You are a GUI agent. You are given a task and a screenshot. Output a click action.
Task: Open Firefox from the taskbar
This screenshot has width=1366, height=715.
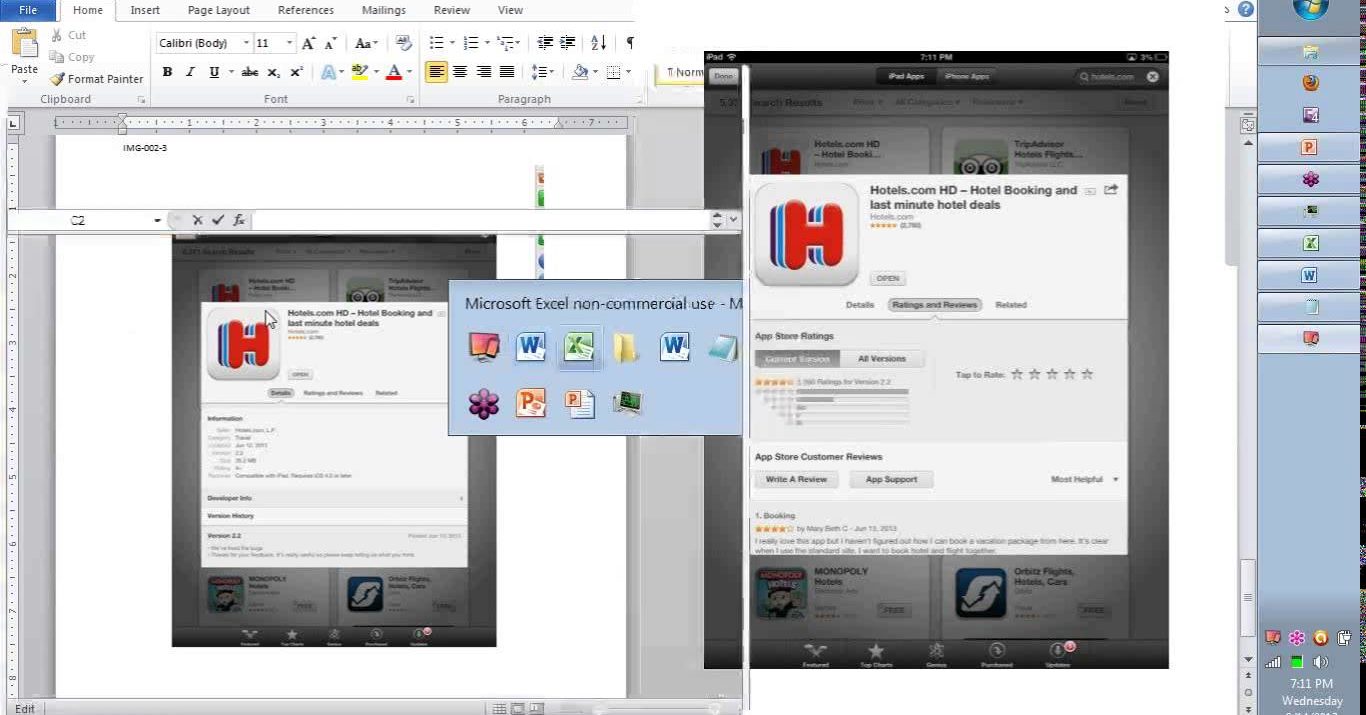point(1310,83)
